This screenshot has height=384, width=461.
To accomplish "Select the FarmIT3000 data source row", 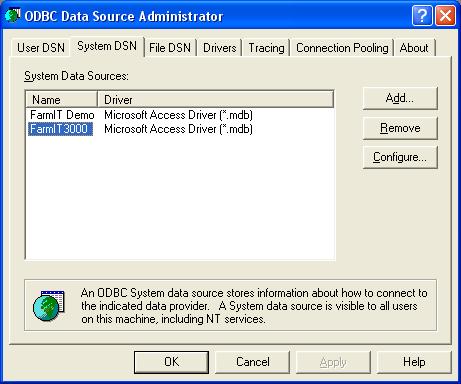I will tap(180, 129).
